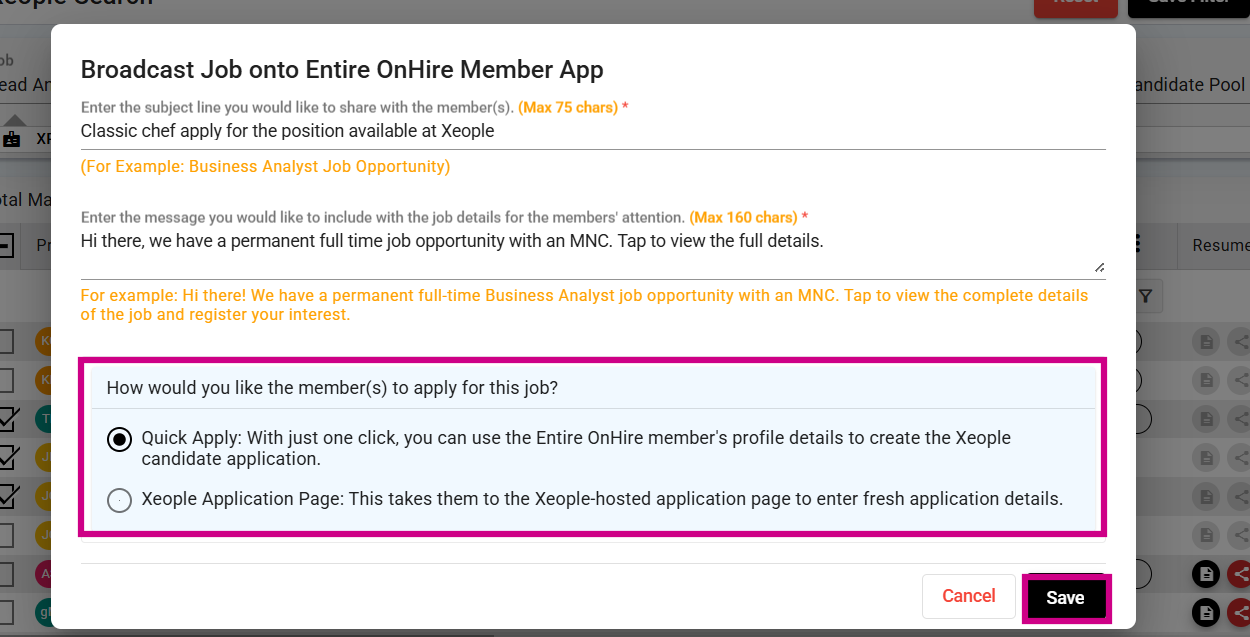
Task: Switch to the Candidate Pool tab
Action: (1192, 85)
